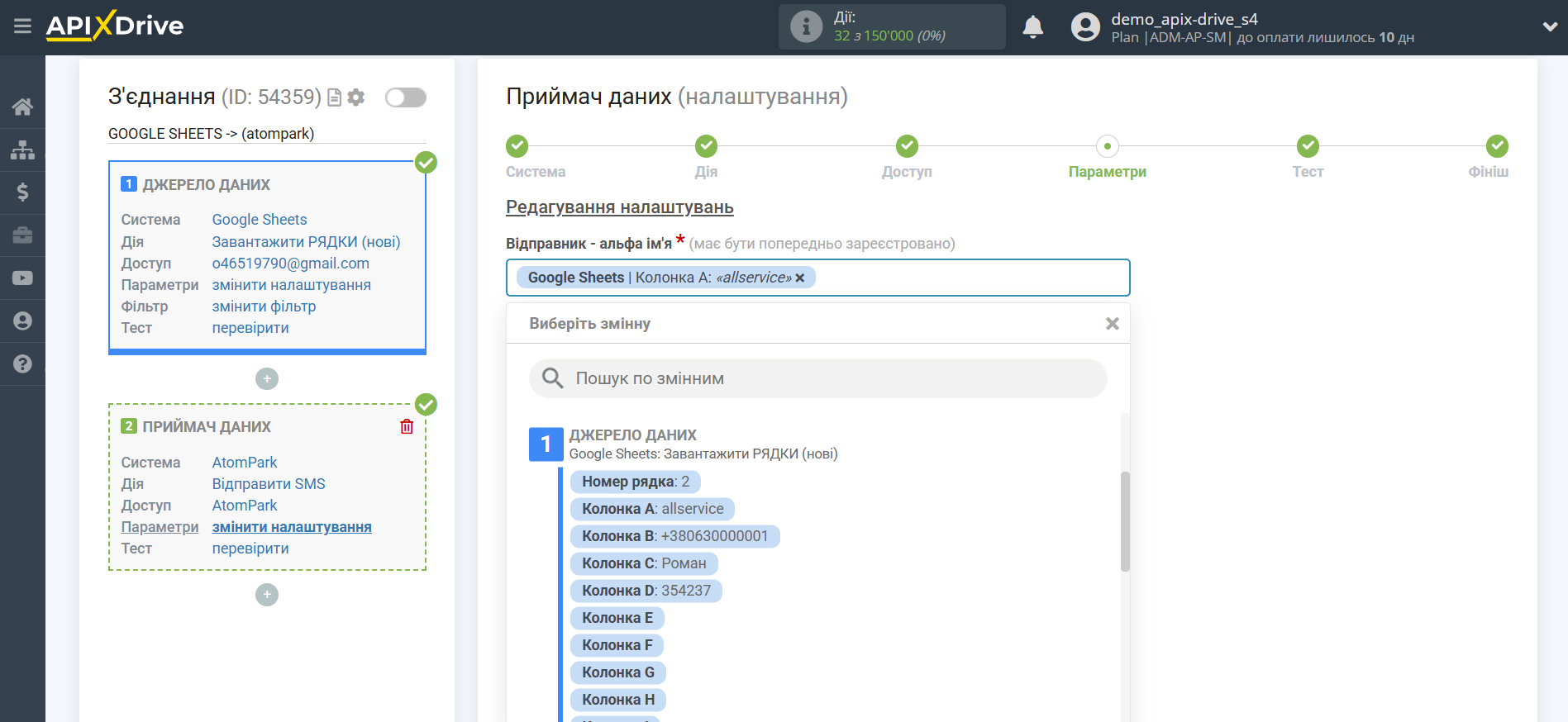The height and width of the screenshot is (722, 1568).
Task: Expand the account dropdown chevron
Action: pos(1550,26)
